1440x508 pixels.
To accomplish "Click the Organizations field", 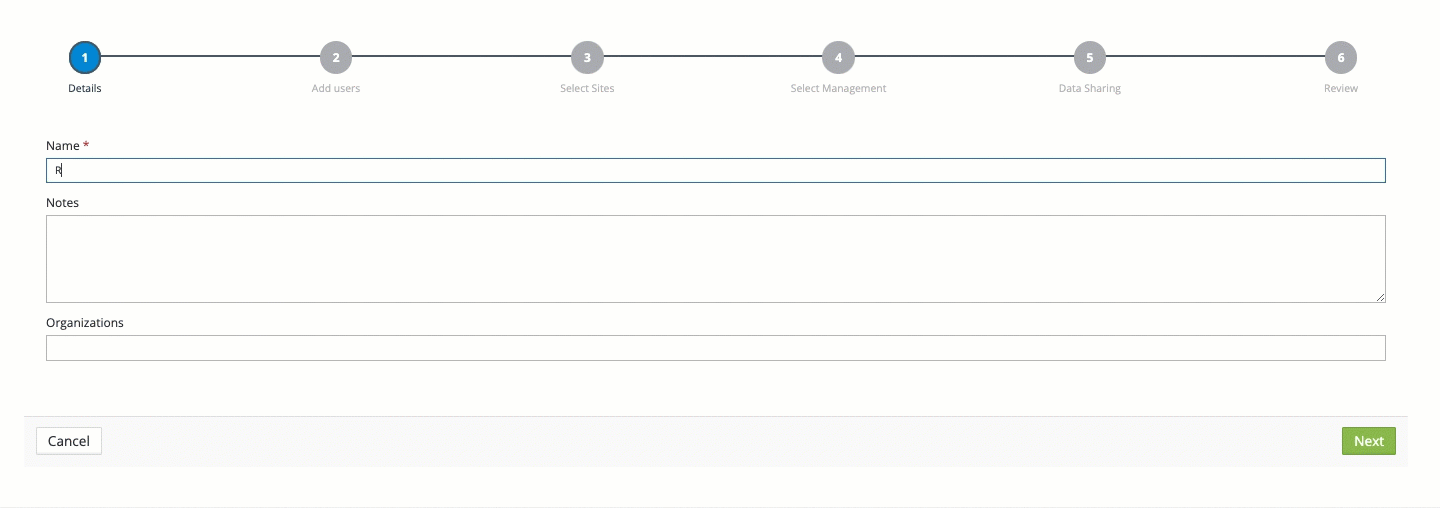I will [716, 348].
